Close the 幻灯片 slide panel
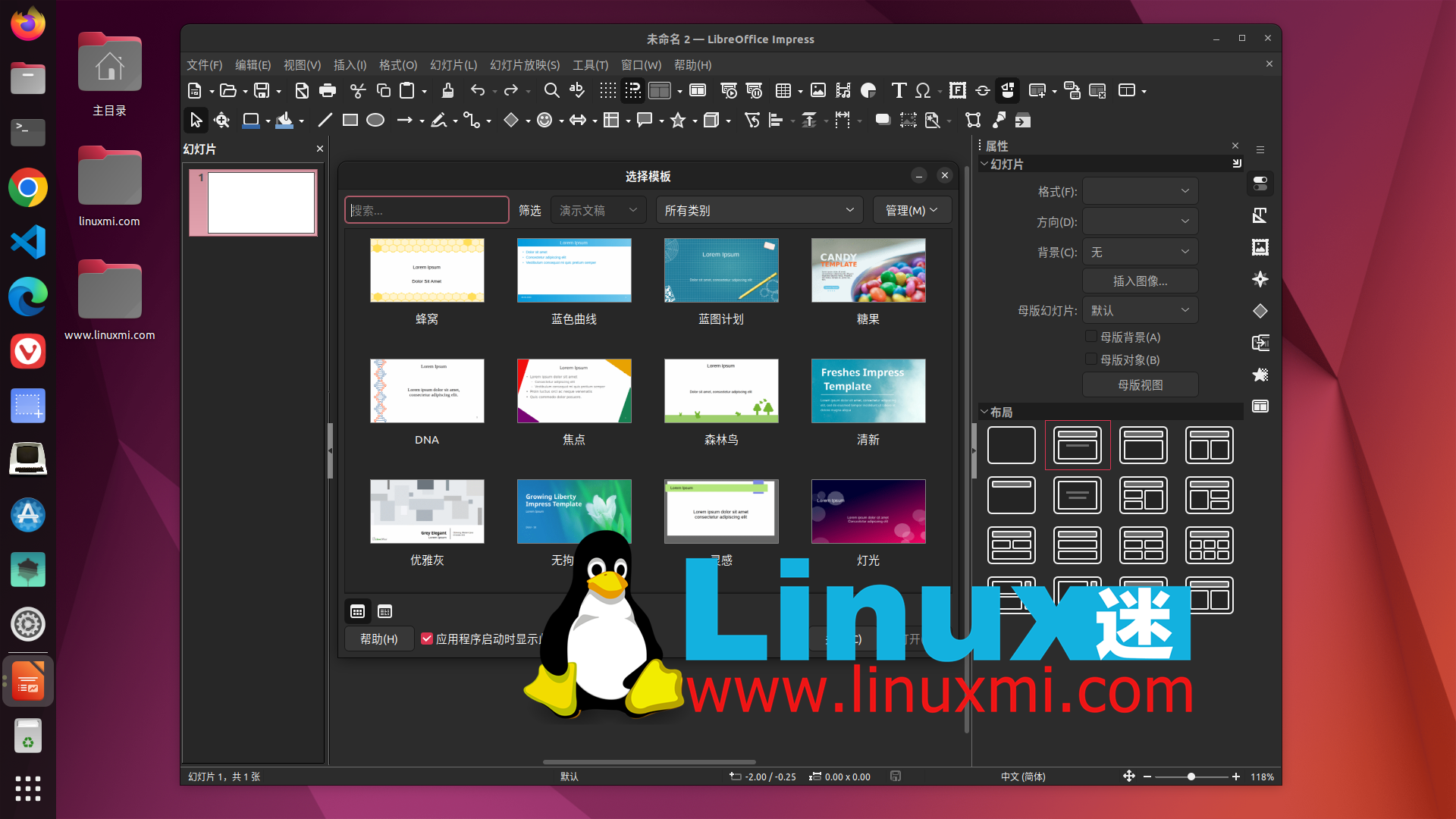1456x819 pixels. (x=319, y=149)
